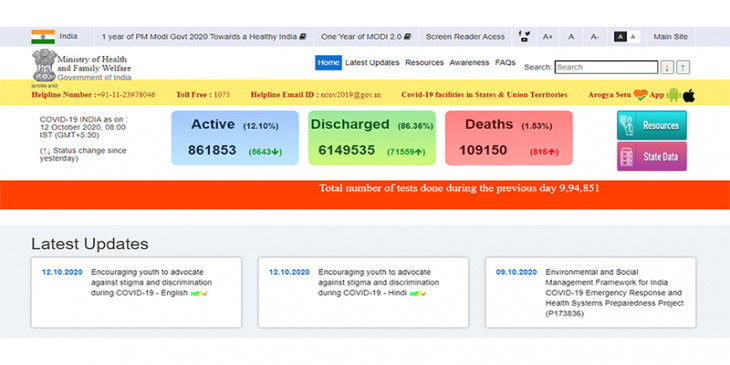Screen dimensions: 730x365
Task: Open the Twitter social icon
Action: [x=527, y=33]
